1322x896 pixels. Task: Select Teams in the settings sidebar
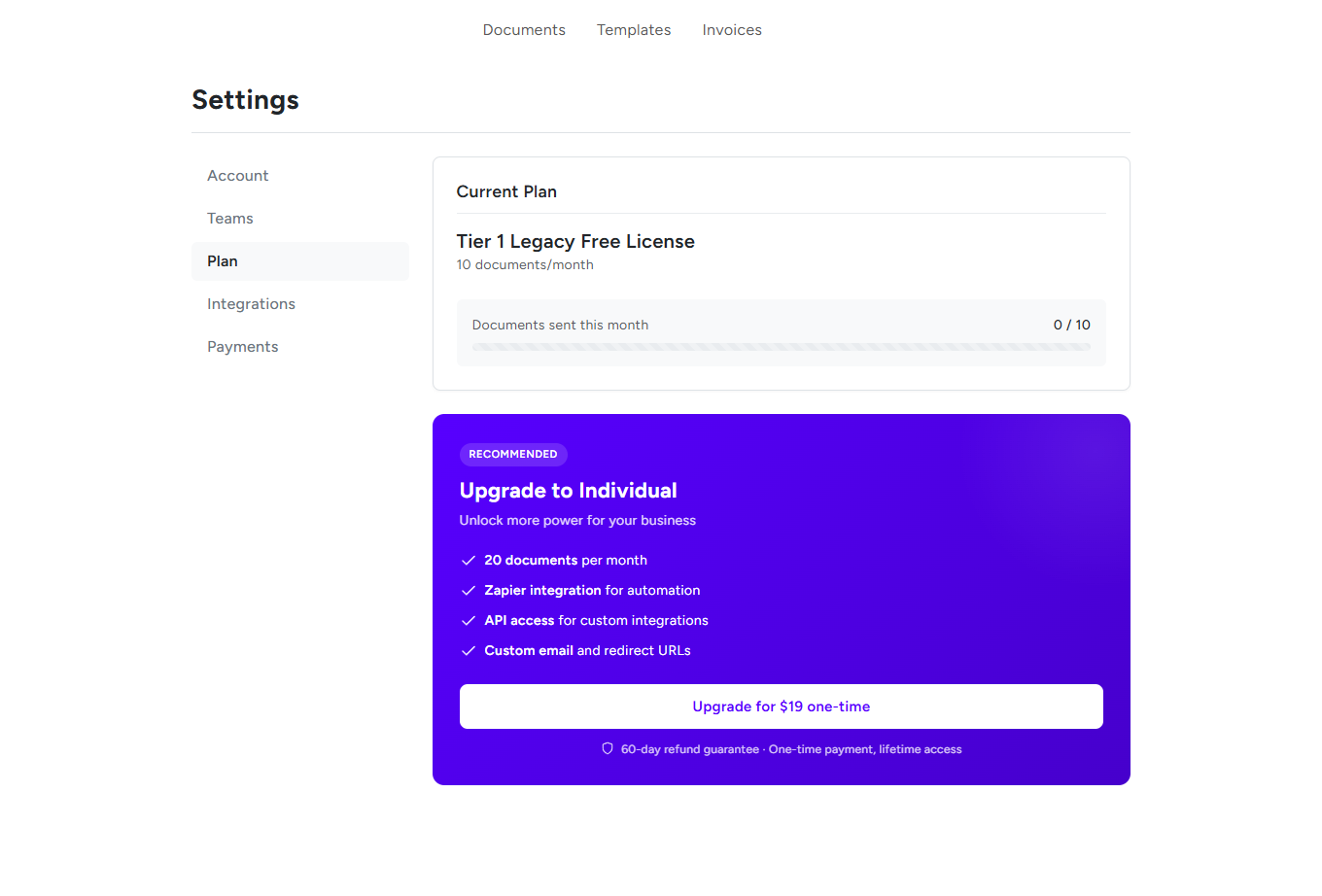(x=230, y=218)
